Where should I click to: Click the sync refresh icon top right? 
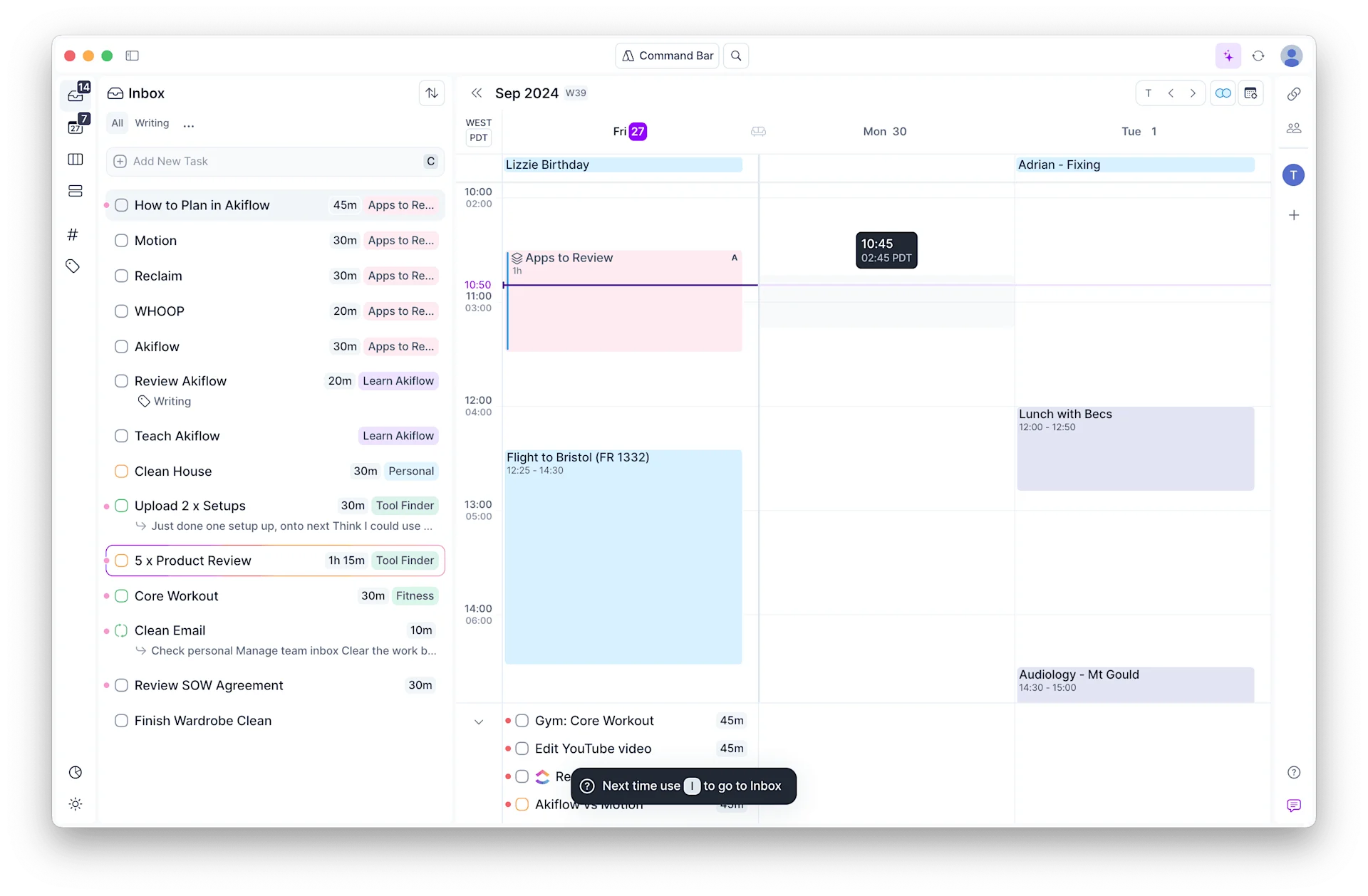click(1258, 56)
